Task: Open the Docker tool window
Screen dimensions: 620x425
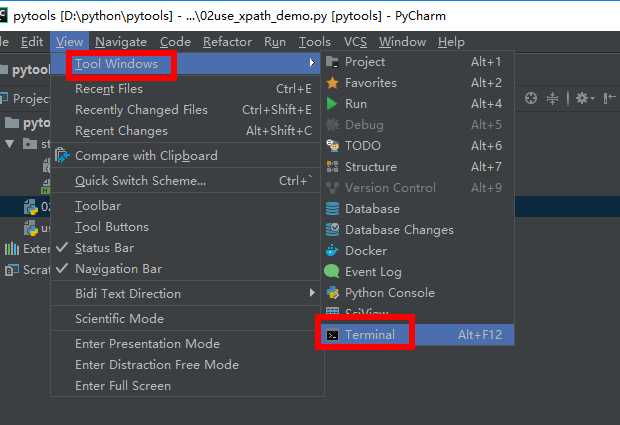Action: point(418,251)
